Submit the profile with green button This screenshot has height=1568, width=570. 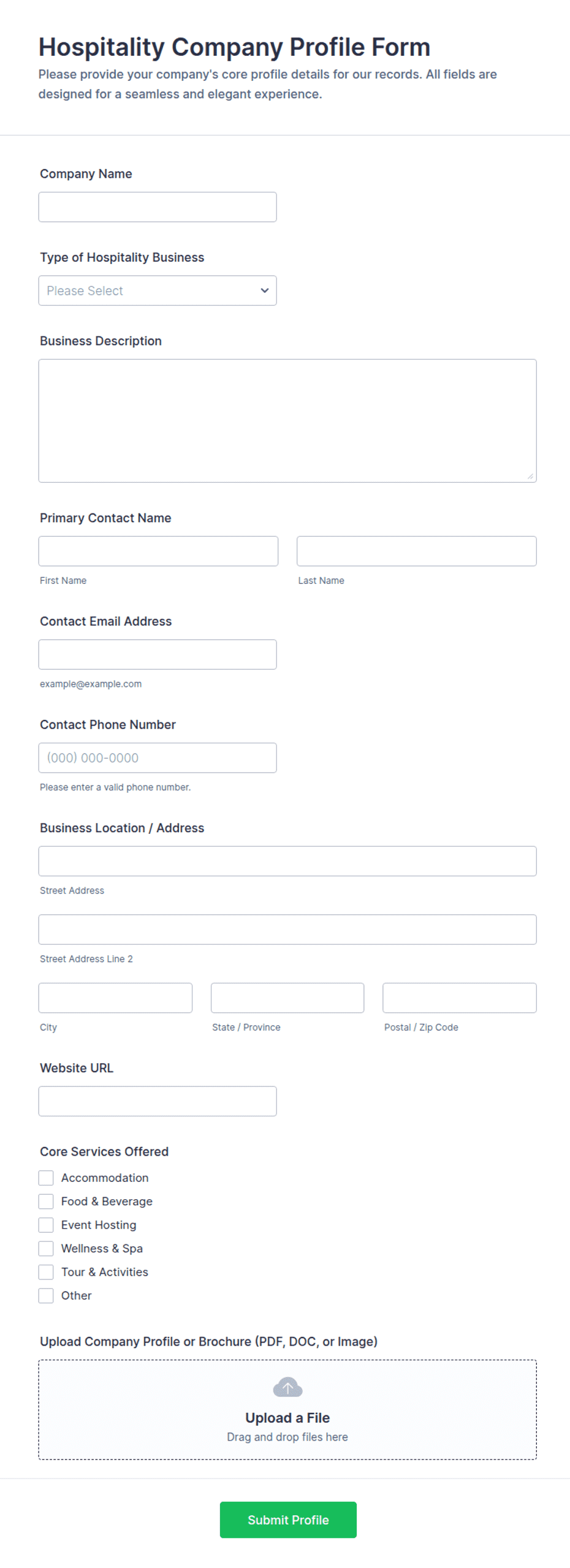288,1519
